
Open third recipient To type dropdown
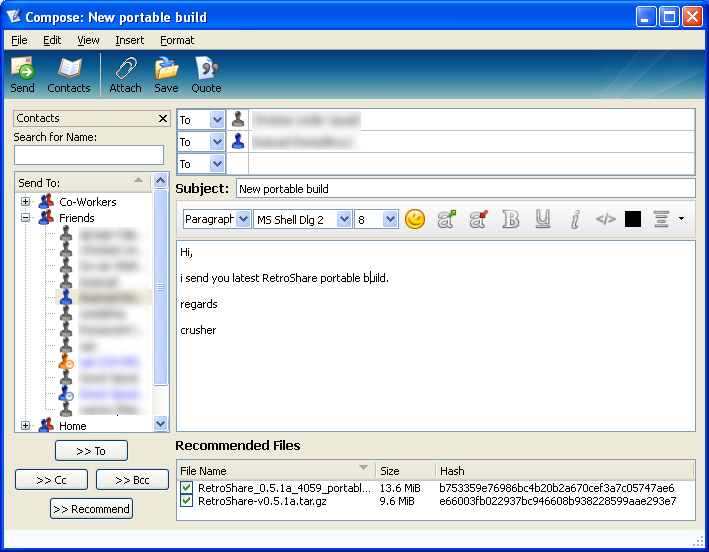[x=217, y=164]
